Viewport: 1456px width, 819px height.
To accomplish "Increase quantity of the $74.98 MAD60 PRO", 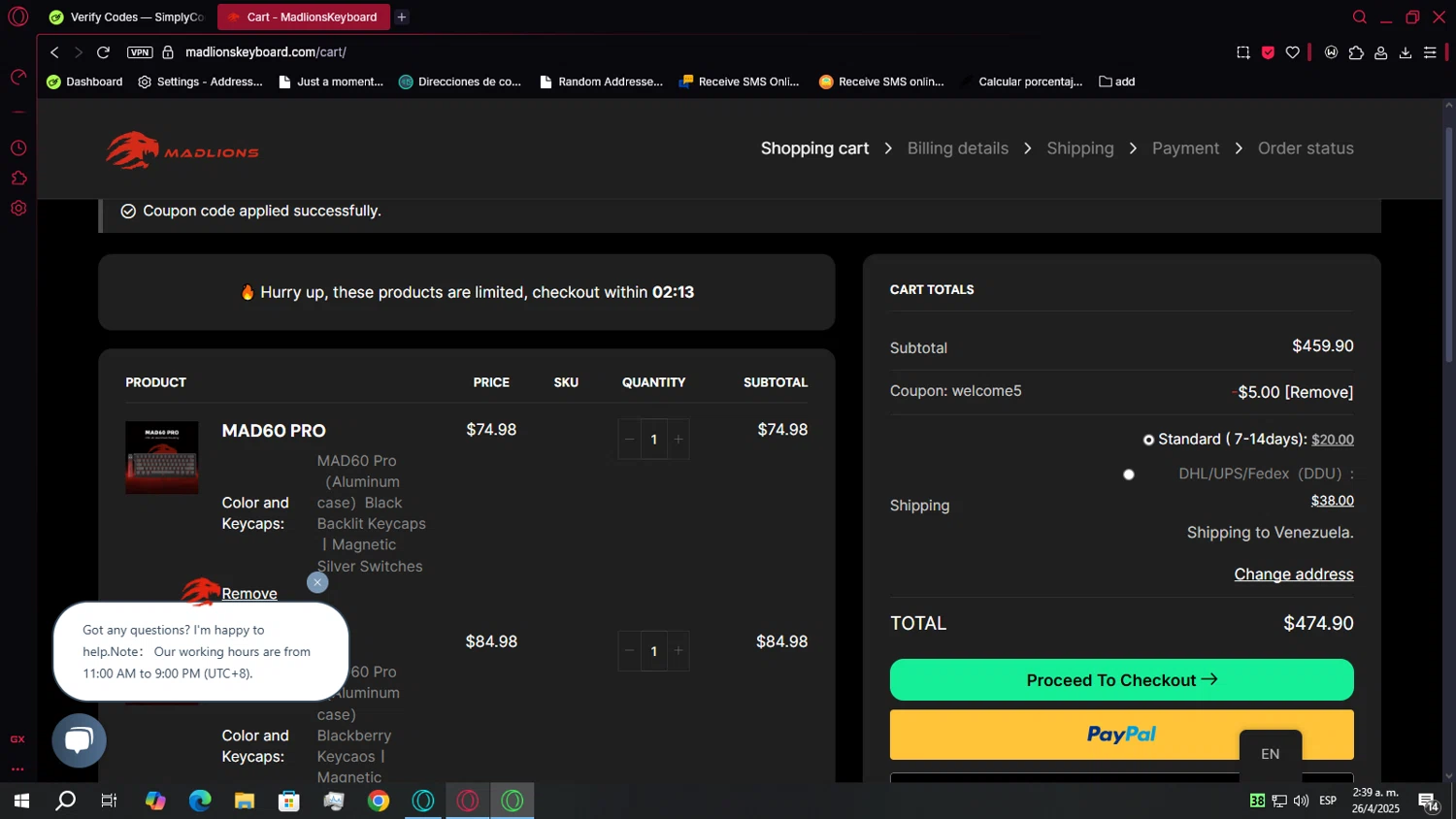I will pos(678,440).
